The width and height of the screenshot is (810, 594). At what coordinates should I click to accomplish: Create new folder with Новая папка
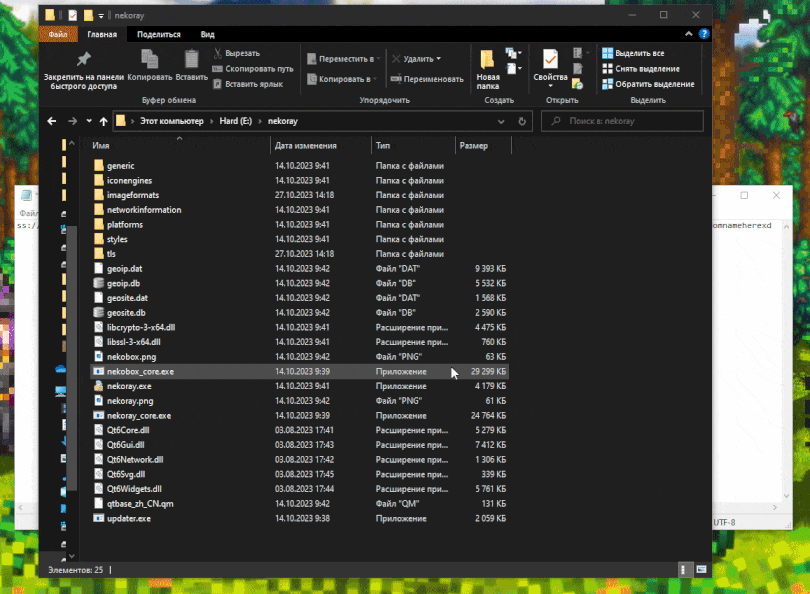click(488, 70)
